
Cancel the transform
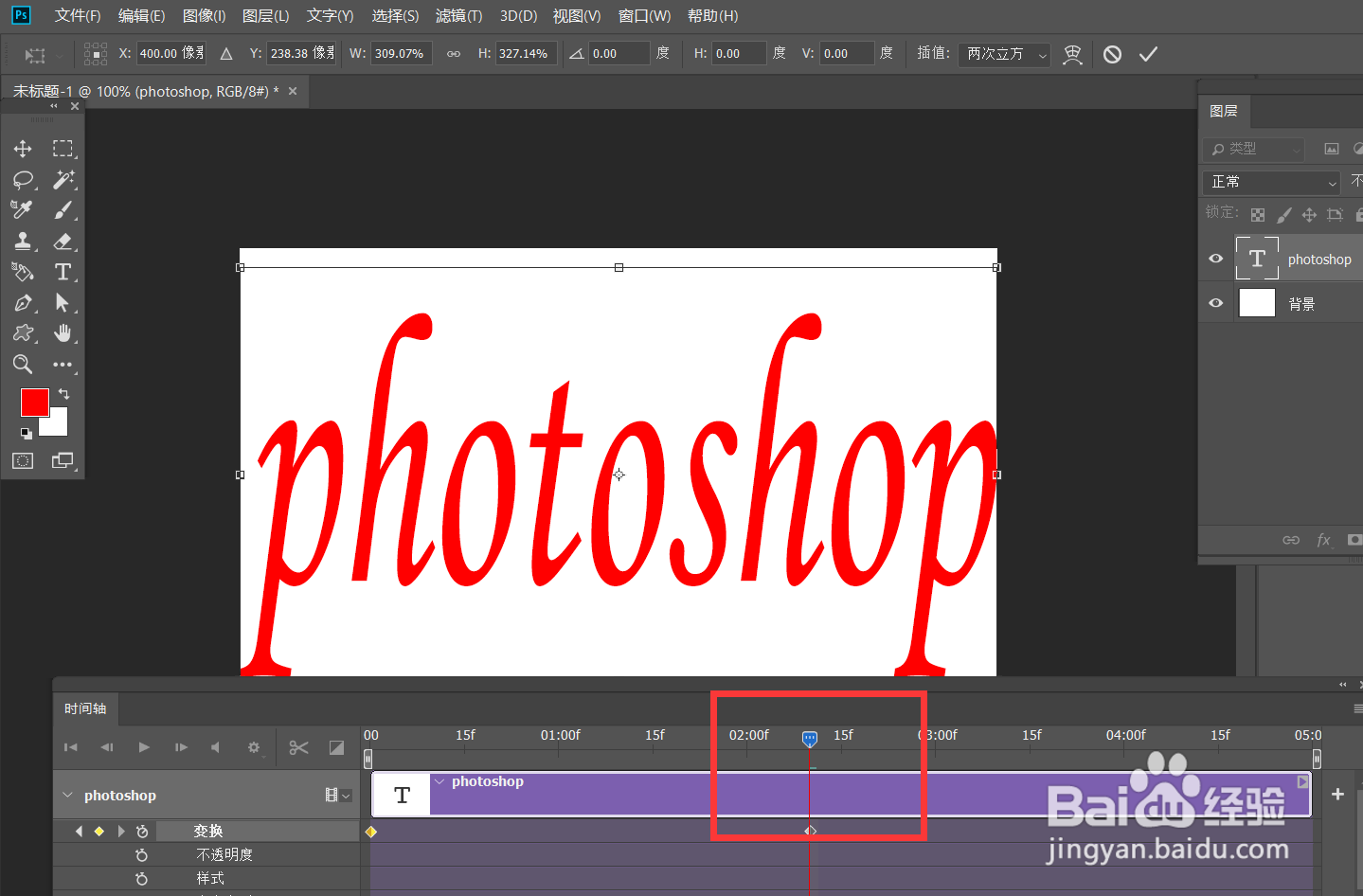point(1112,54)
